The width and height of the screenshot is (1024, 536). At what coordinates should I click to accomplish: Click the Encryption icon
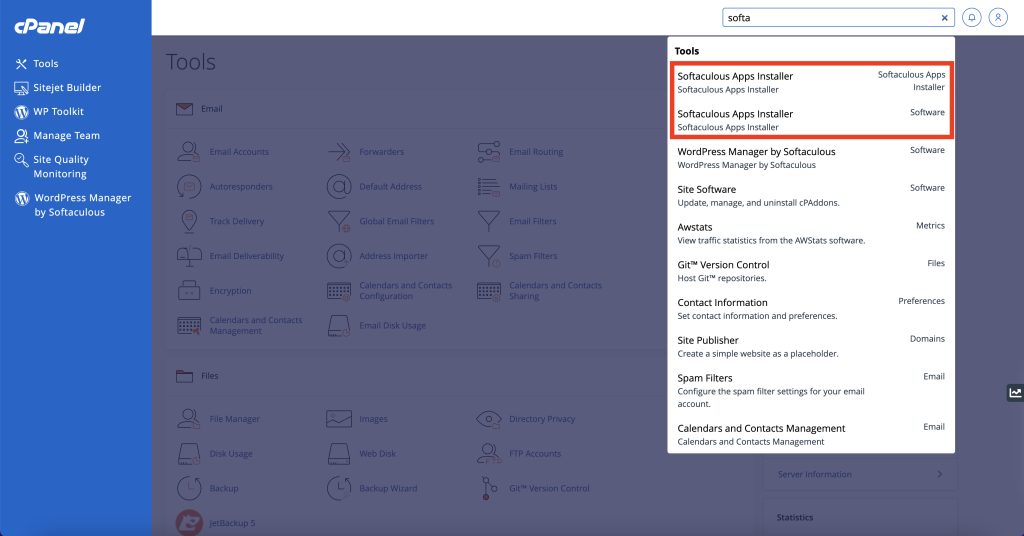click(x=189, y=291)
